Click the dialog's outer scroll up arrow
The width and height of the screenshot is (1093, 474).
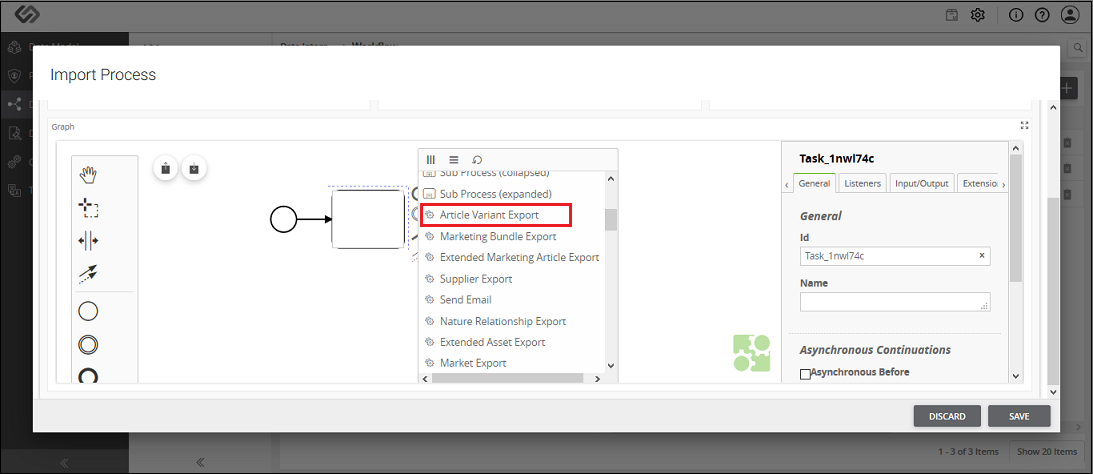pos(1053,107)
